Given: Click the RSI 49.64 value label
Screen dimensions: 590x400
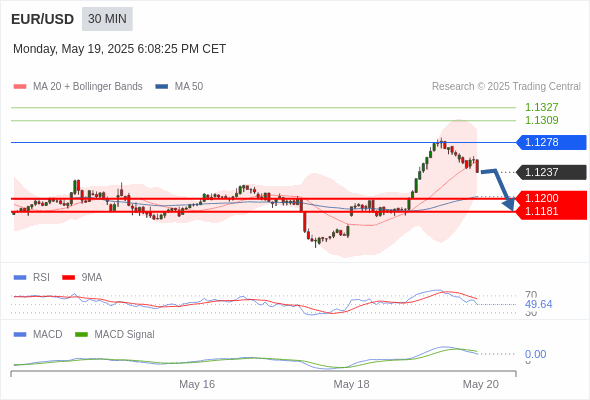Looking at the screenshot, I should [538, 304].
